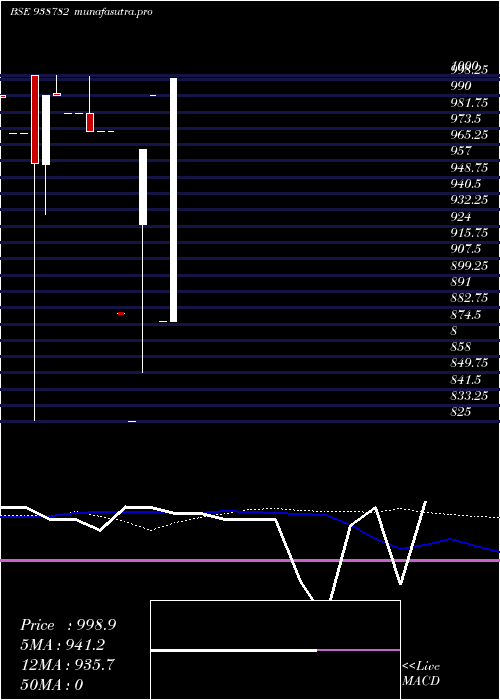
Task: Click the 915.75 price axis label
Action: pos(469,233)
